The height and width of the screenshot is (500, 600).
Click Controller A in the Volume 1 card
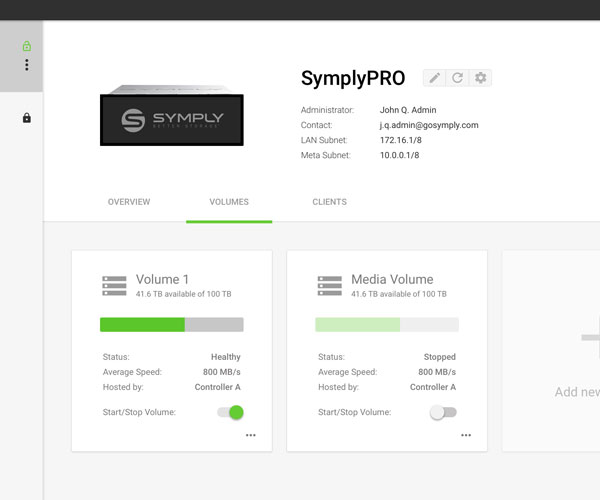tap(217, 387)
